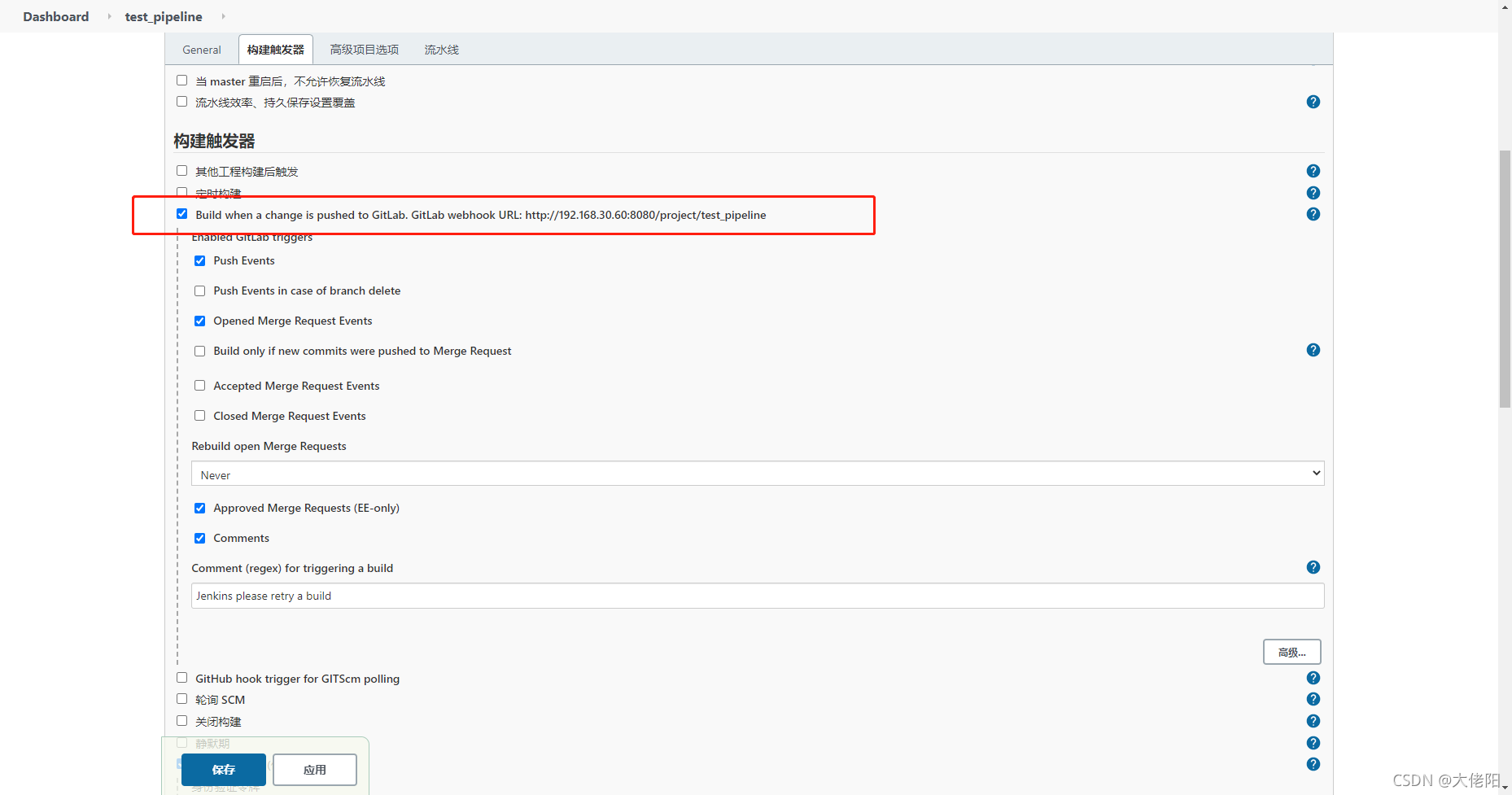The image size is (1512, 795).
Task: Check 其他工程构建后触发 option
Action: click(181, 171)
